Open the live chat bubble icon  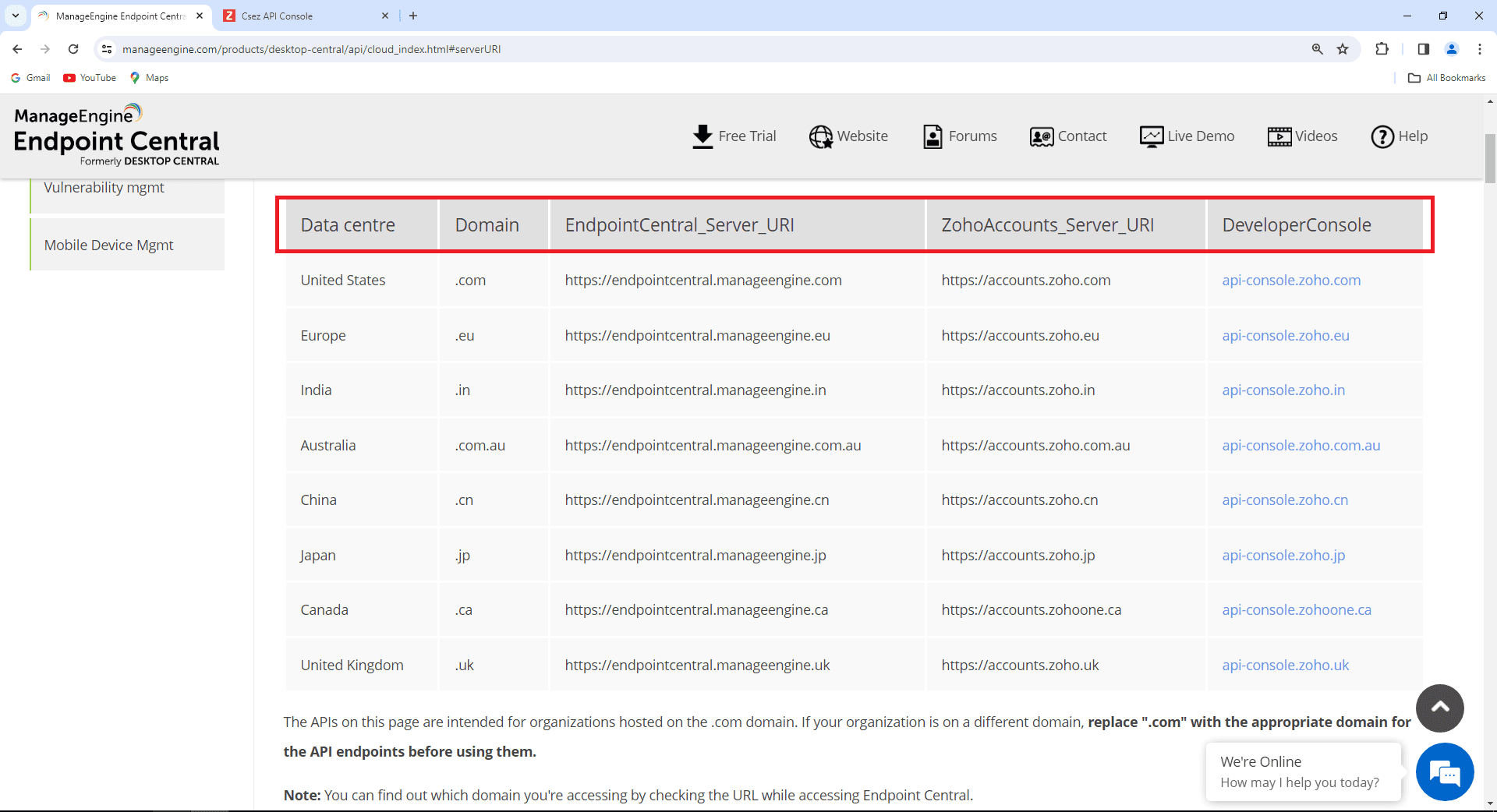click(x=1445, y=773)
